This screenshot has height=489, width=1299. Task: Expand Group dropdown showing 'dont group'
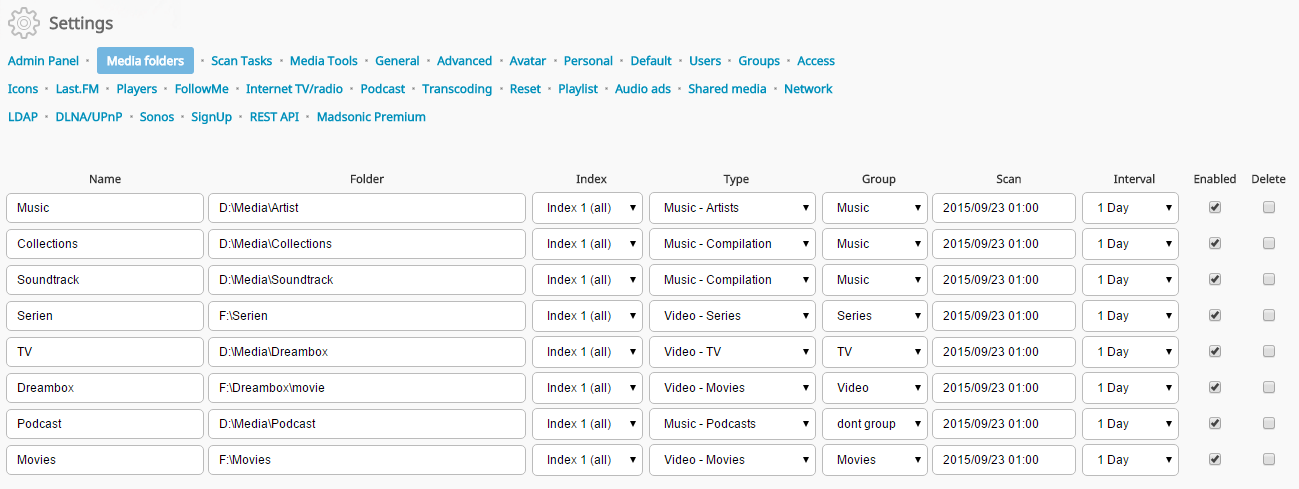pyautogui.click(x=875, y=424)
